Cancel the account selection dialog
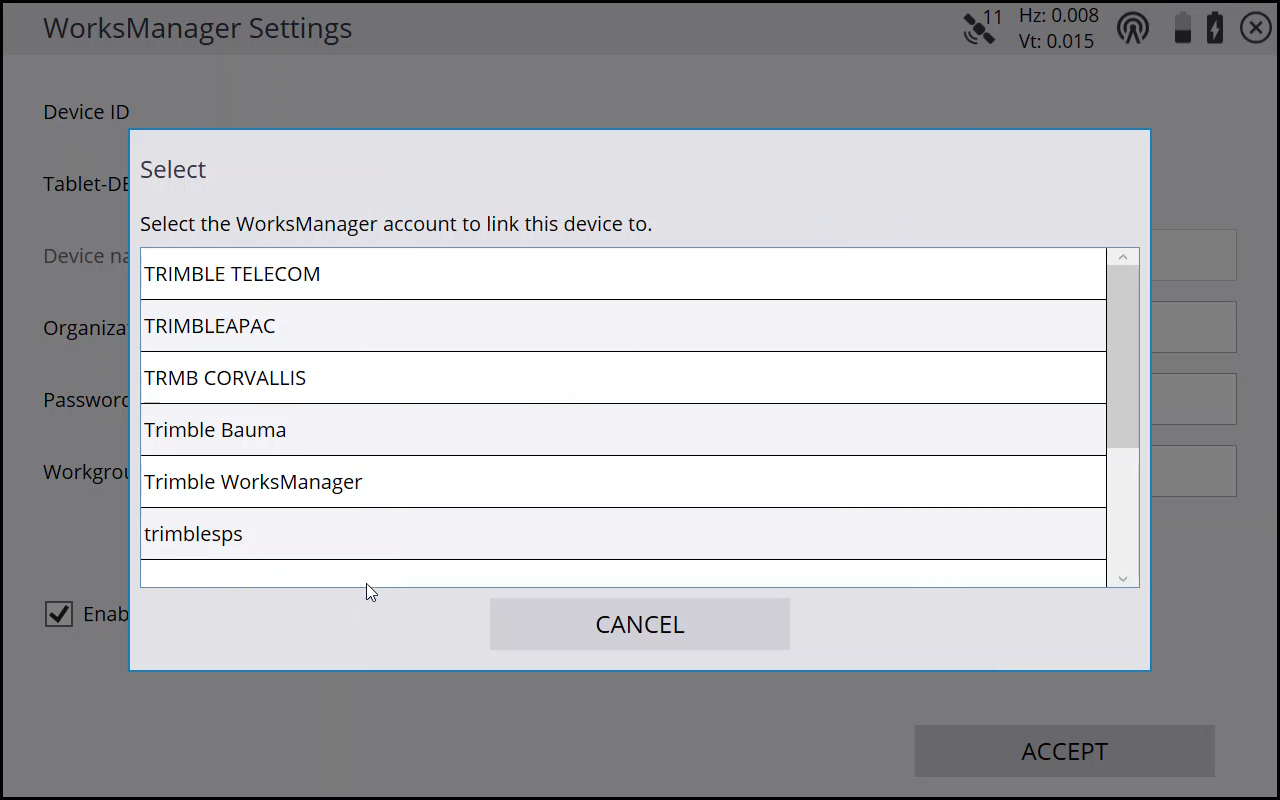The width and height of the screenshot is (1280, 800). [x=640, y=624]
